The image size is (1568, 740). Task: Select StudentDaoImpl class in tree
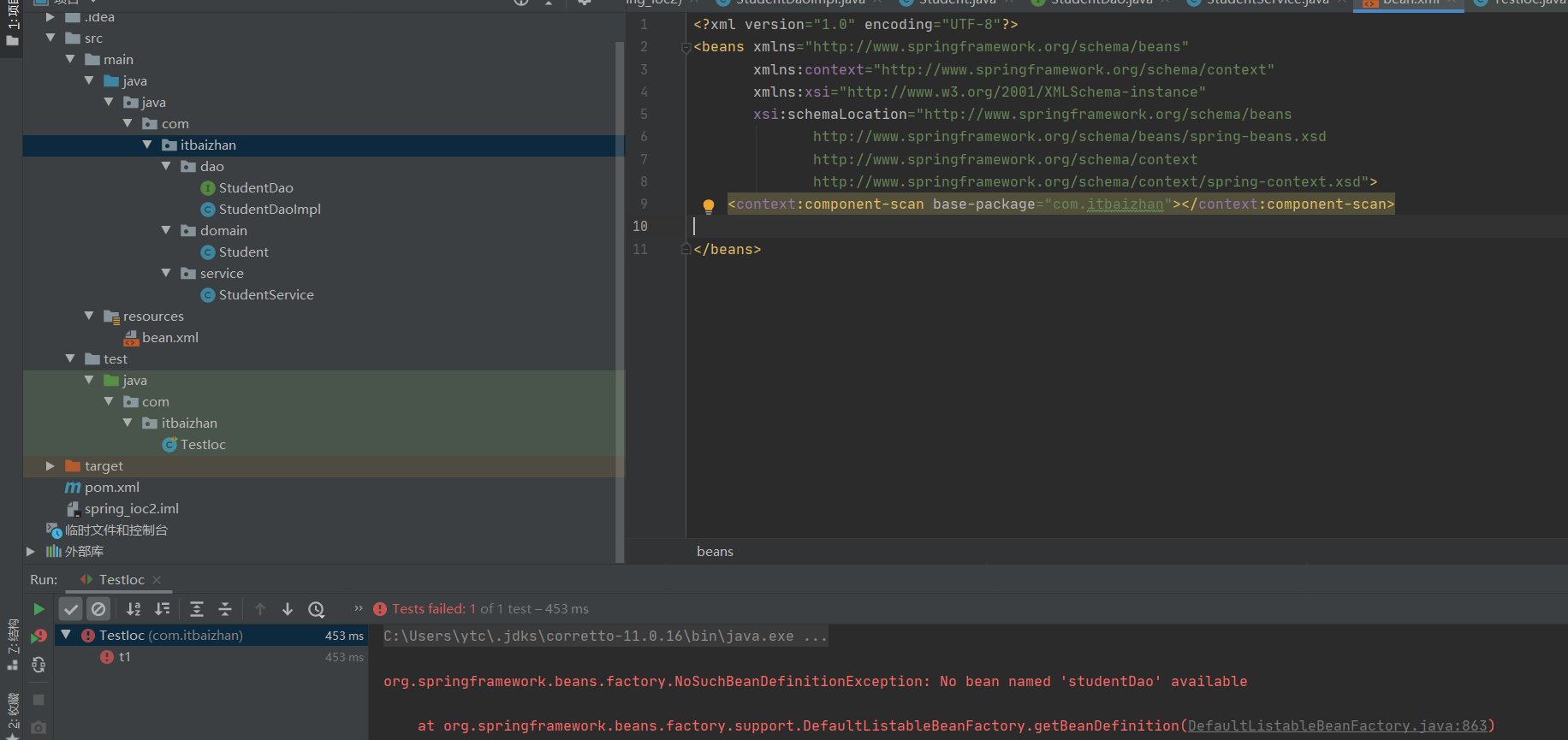coord(270,210)
